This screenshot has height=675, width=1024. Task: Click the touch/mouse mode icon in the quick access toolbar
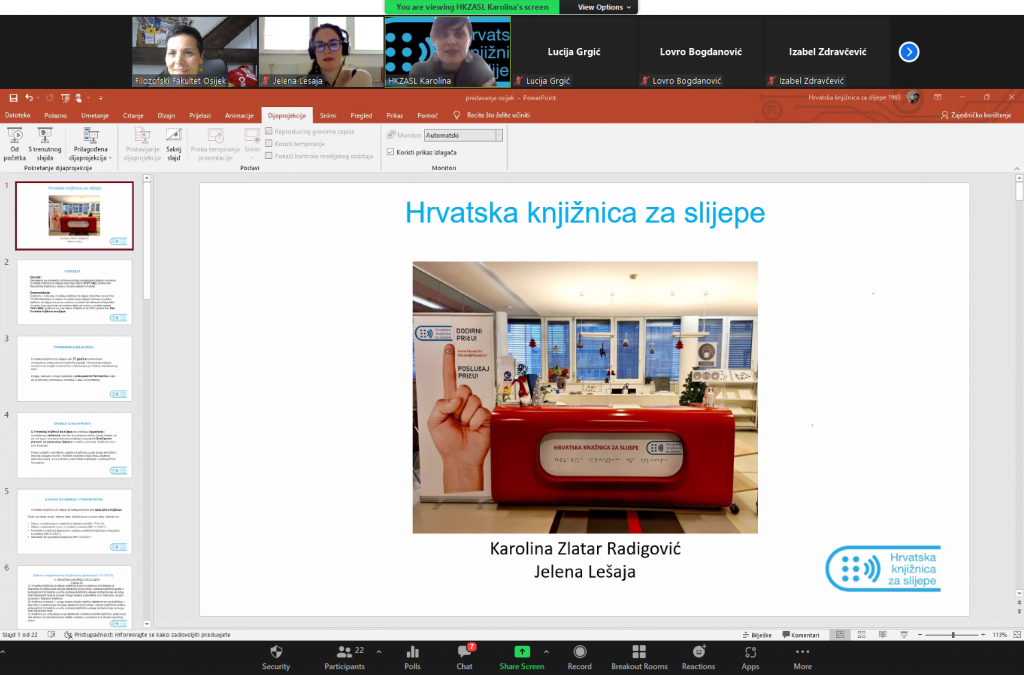click(x=78, y=98)
